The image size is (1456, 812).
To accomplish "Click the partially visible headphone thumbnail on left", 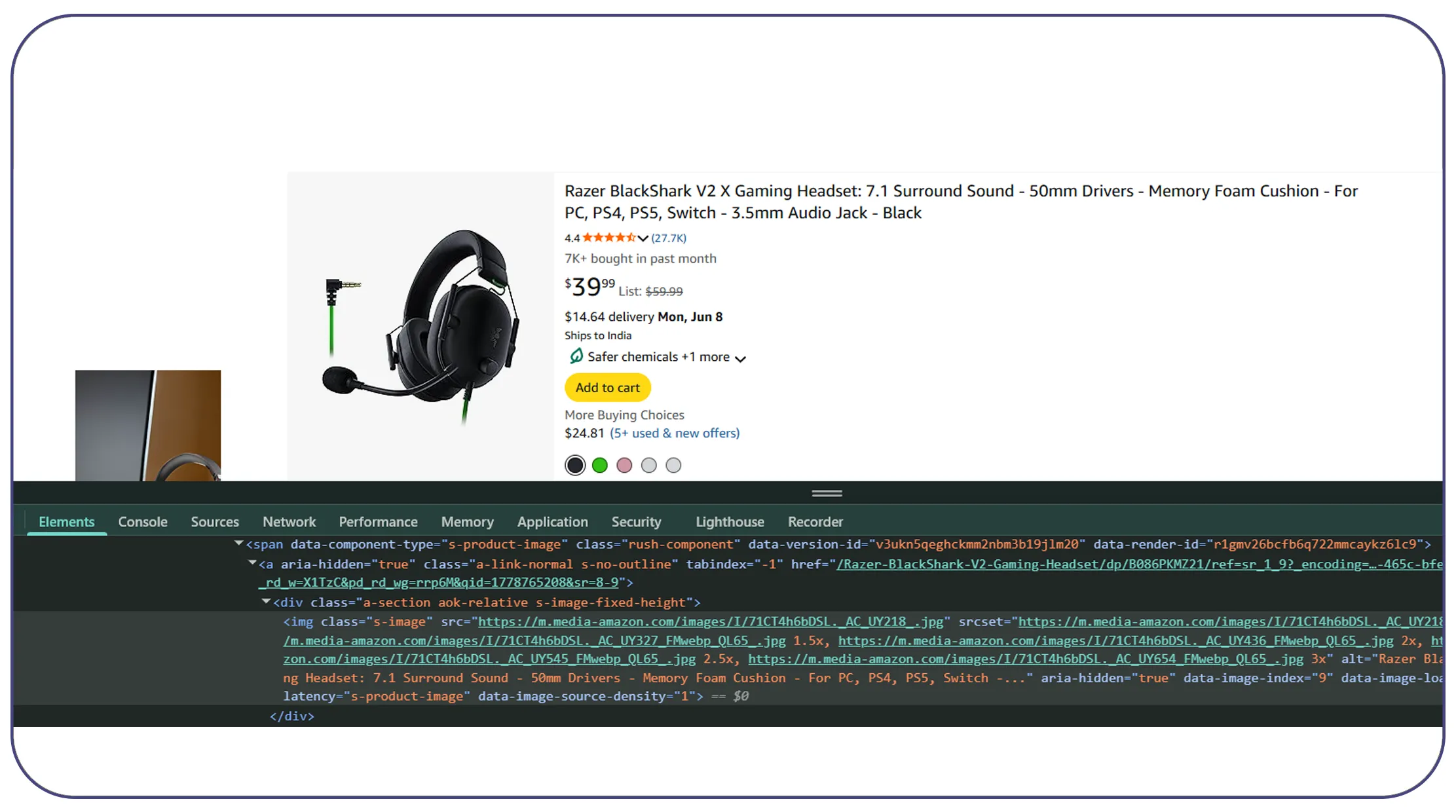I will click(x=148, y=426).
